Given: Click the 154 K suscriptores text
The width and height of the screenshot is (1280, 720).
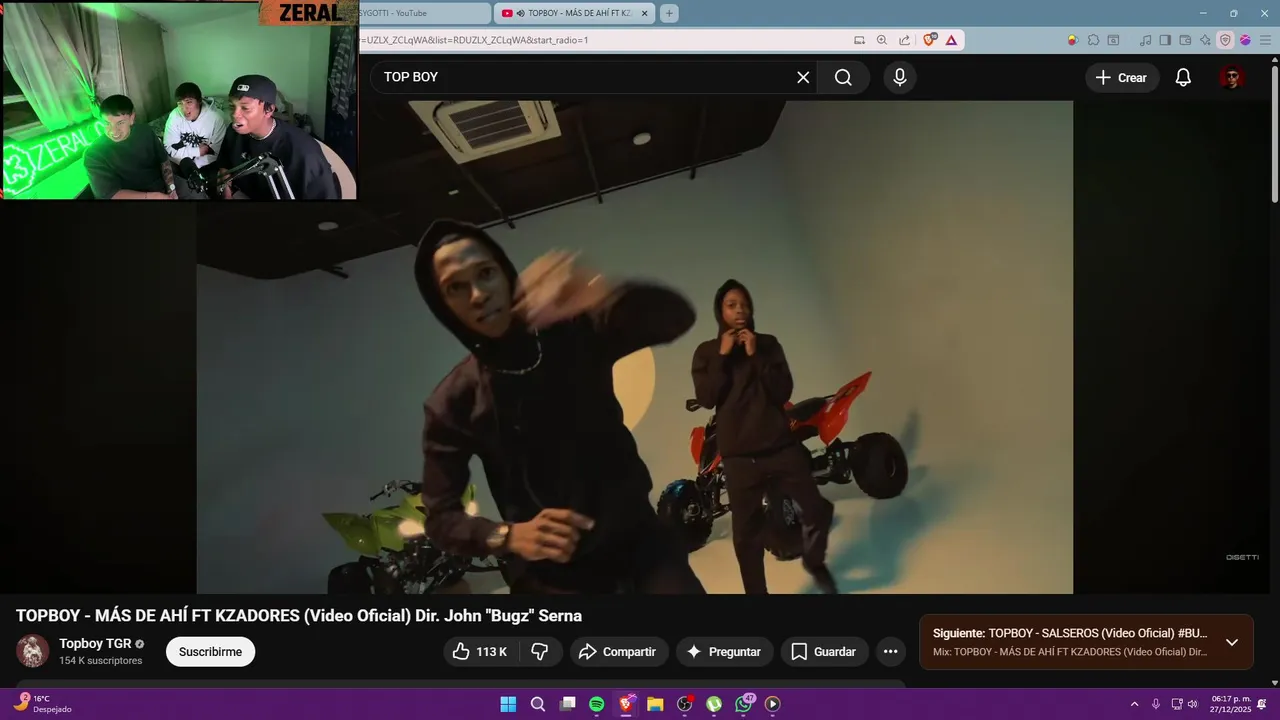Looking at the screenshot, I should point(100,661).
